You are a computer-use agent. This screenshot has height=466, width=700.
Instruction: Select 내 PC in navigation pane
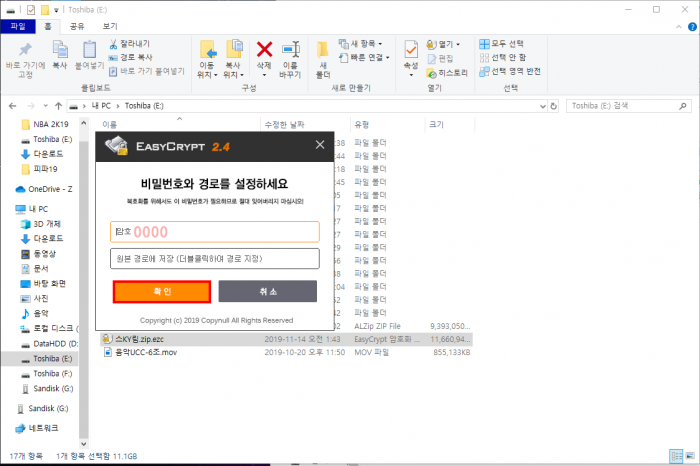coord(32,209)
